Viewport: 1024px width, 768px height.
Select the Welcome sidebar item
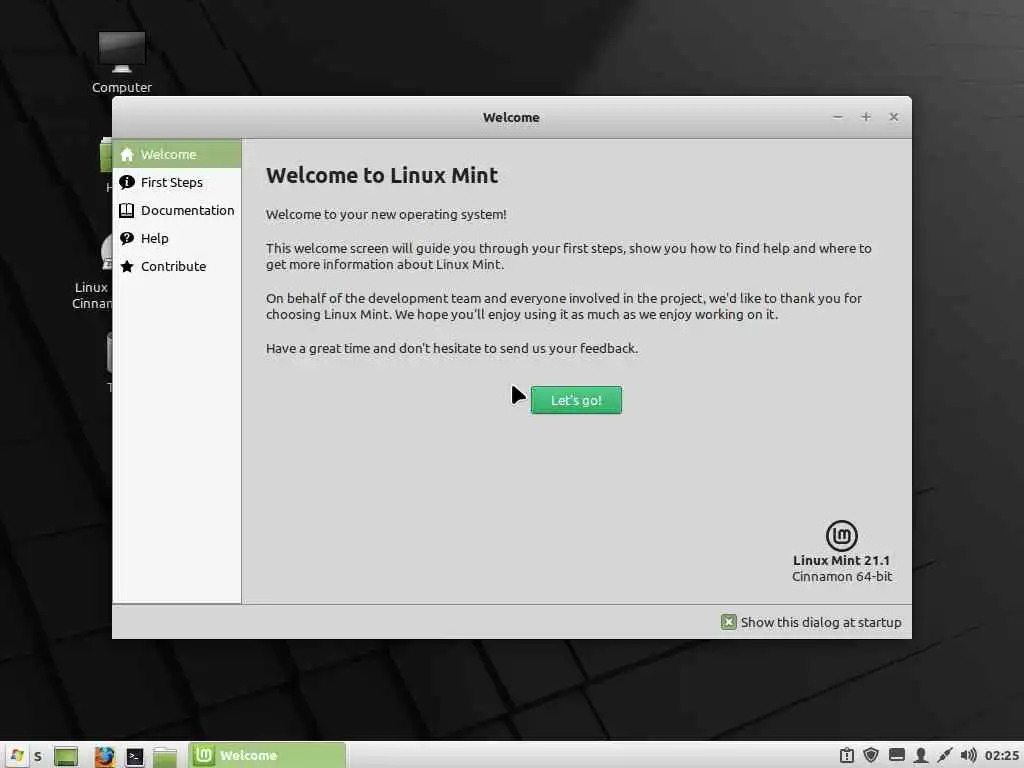(x=177, y=154)
